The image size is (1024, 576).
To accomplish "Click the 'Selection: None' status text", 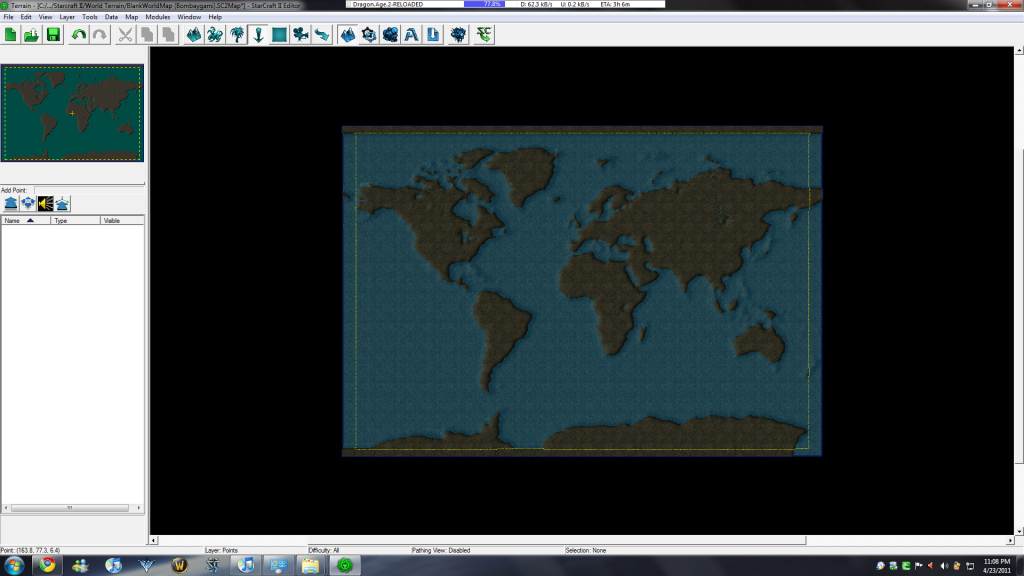I will (586, 551).
